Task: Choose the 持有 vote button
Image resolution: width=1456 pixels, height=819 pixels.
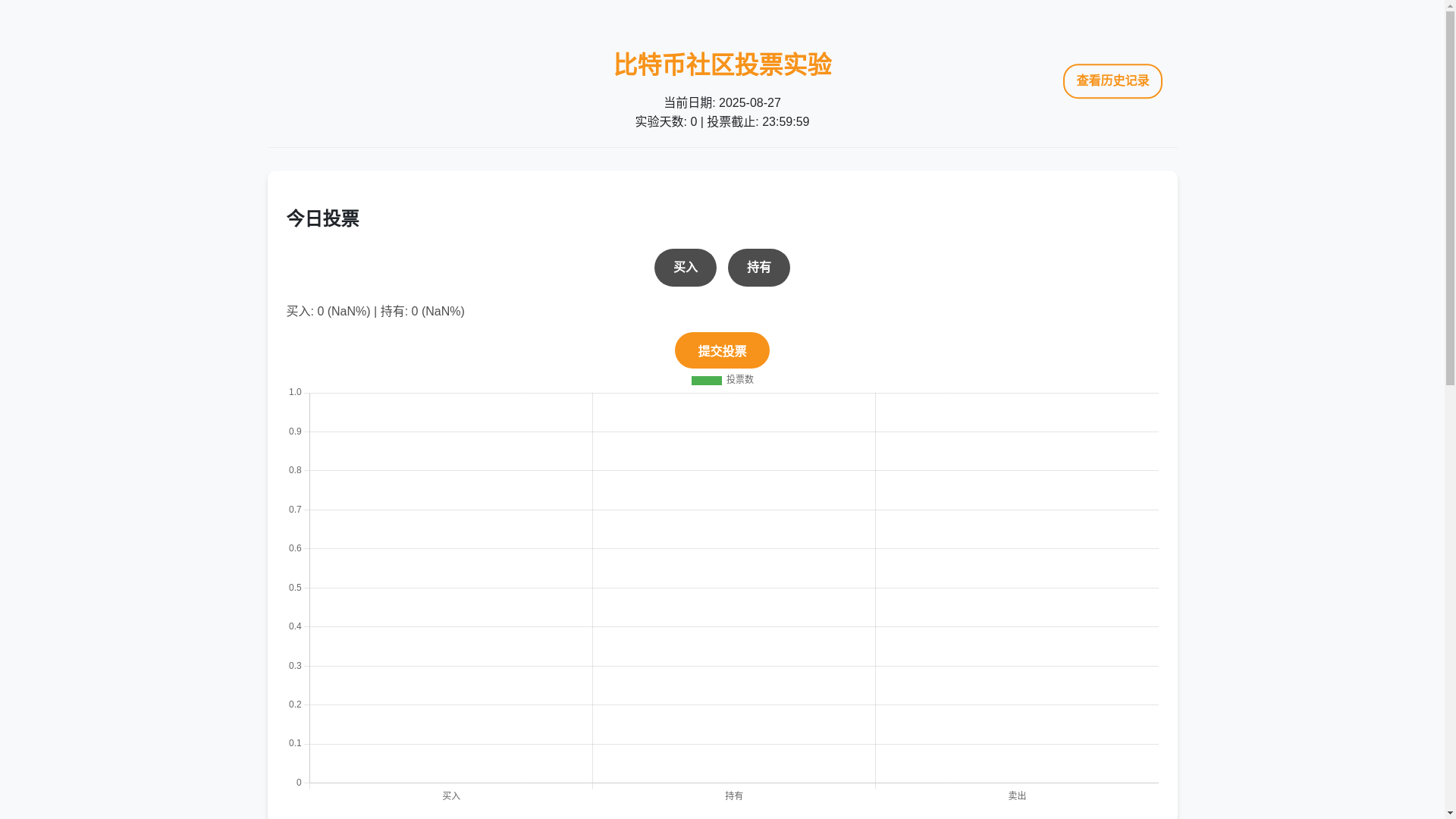Action: pos(758,268)
